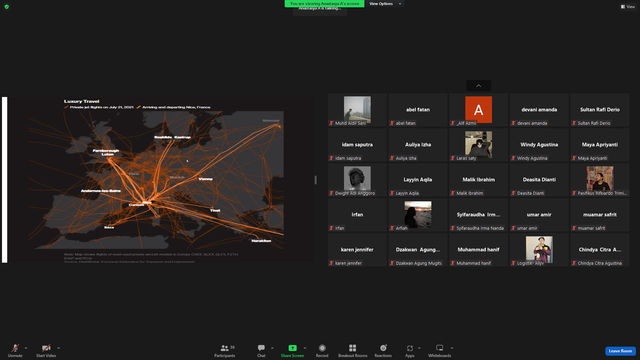Click muted mic icon on Malik Ibrahim tile
The width and height of the screenshot is (640, 360).
pyautogui.click(x=453, y=193)
